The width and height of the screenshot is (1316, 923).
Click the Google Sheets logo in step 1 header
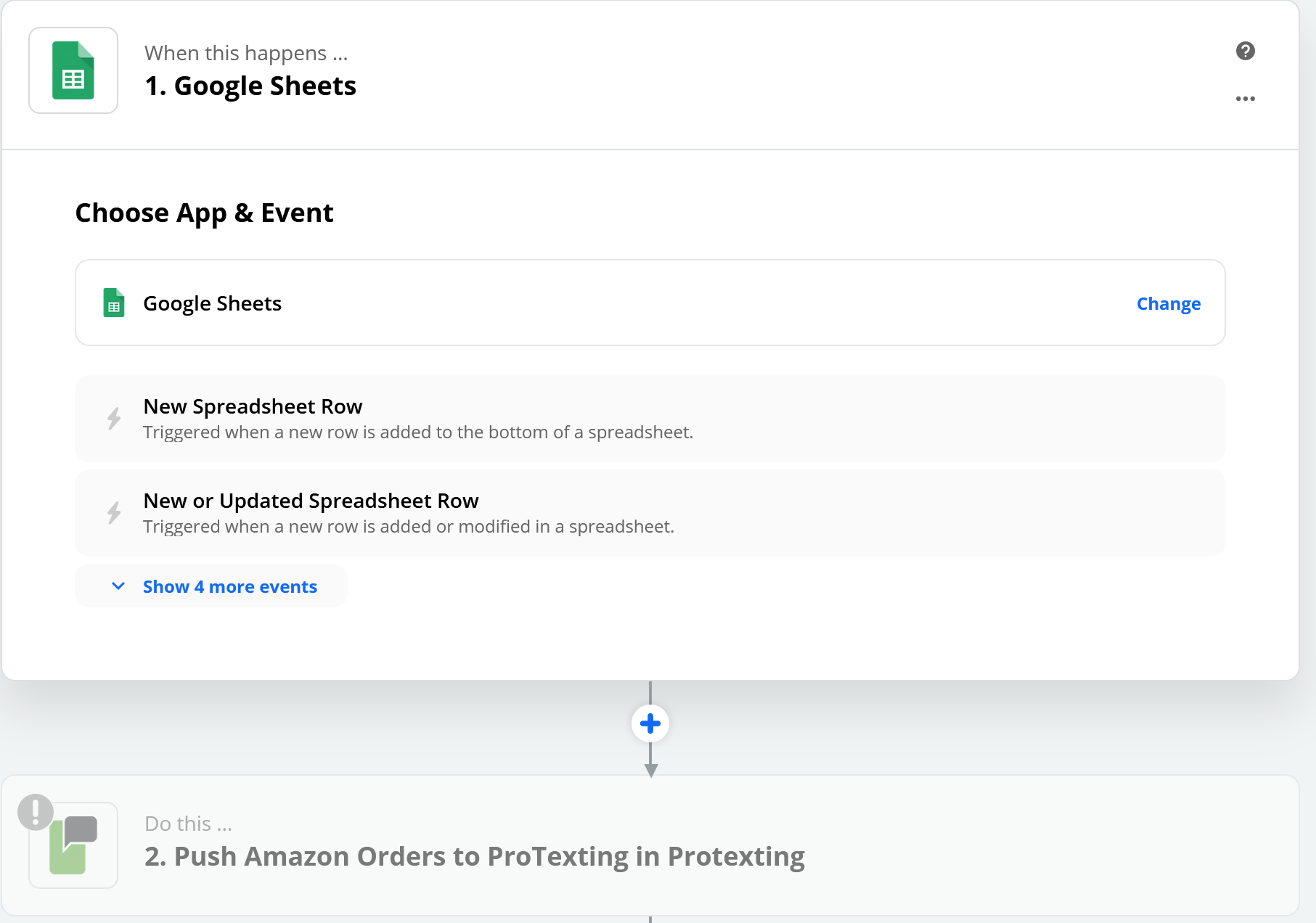coord(73,70)
